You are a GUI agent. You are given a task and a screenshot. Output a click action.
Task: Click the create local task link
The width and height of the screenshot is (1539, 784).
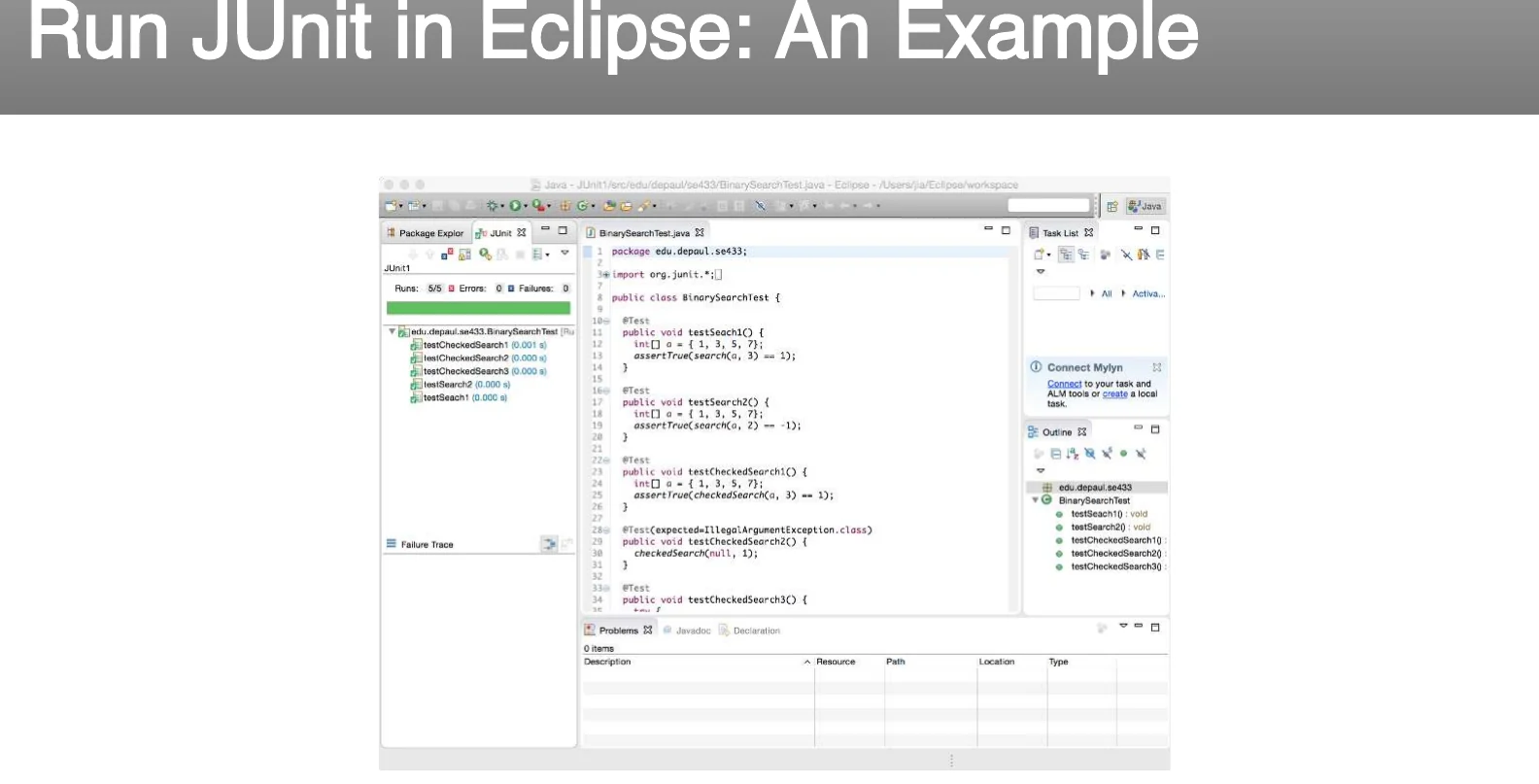point(1114,393)
